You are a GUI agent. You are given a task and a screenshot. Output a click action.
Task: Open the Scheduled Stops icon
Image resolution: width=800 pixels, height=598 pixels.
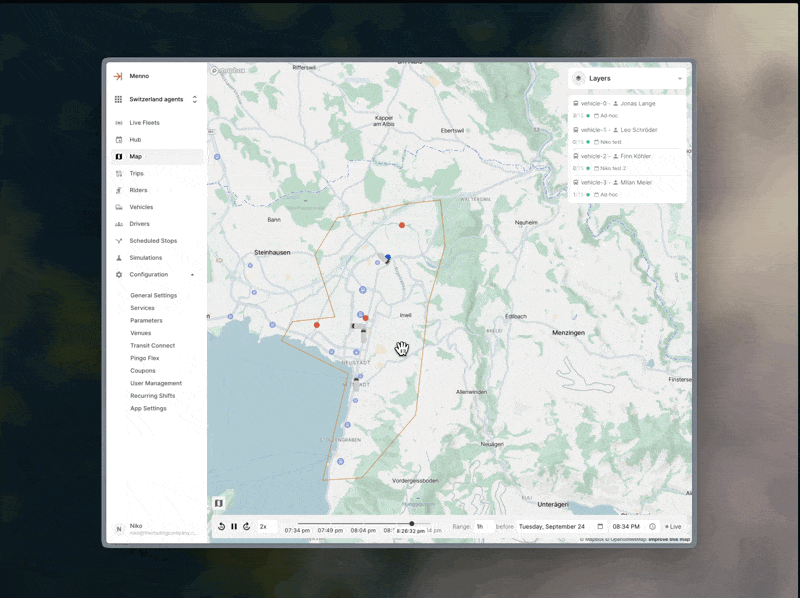(119, 240)
